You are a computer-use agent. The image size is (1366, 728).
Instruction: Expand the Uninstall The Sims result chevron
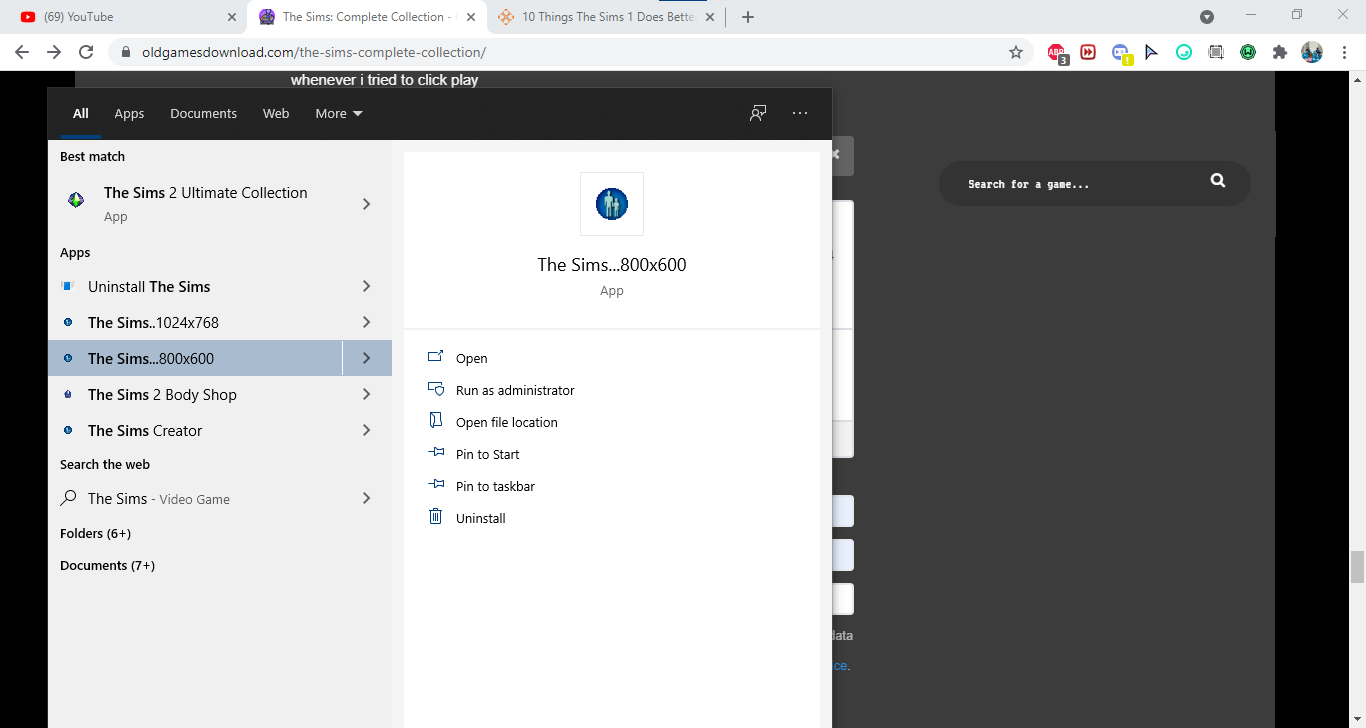366,287
